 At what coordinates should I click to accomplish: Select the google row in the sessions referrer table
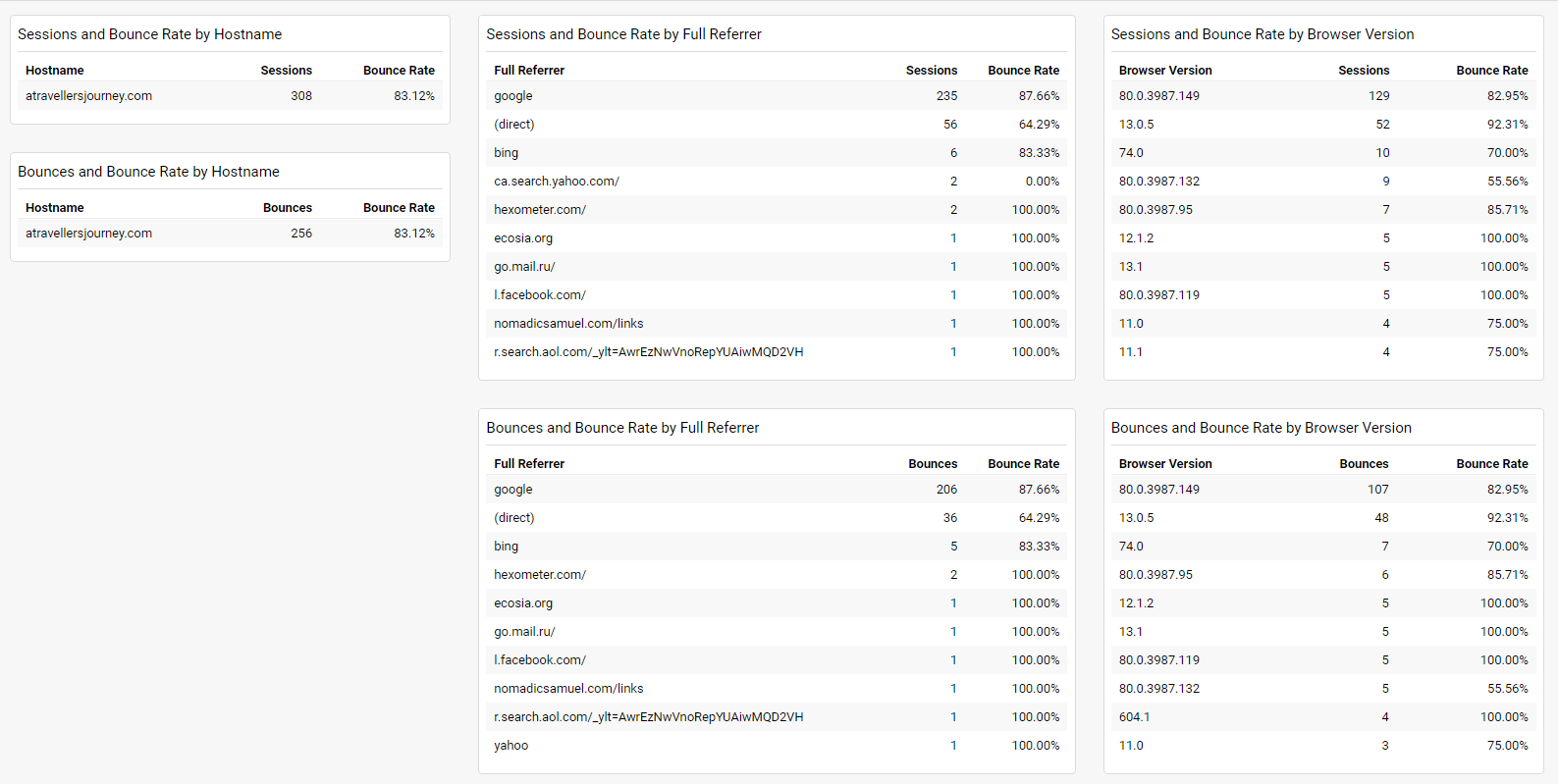click(x=777, y=96)
